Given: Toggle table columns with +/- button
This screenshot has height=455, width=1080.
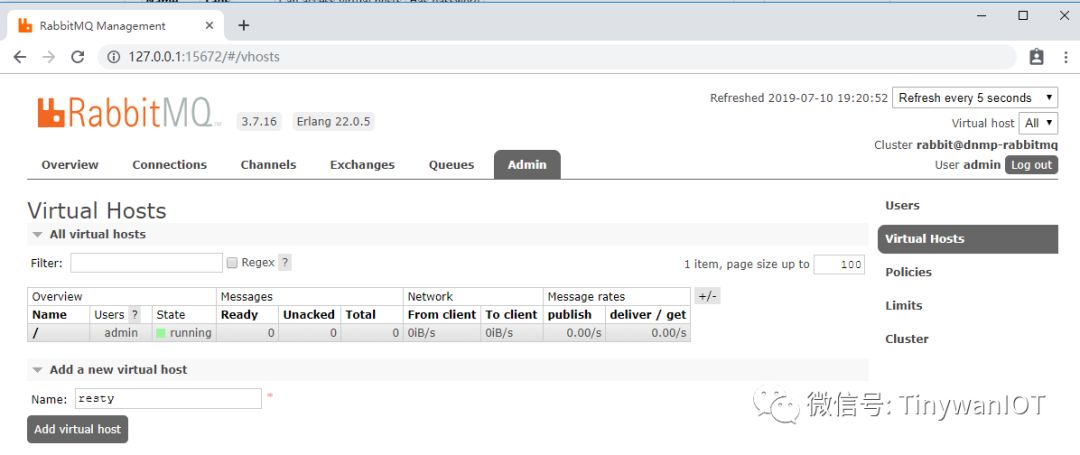Looking at the screenshot, I should point(707,297).
